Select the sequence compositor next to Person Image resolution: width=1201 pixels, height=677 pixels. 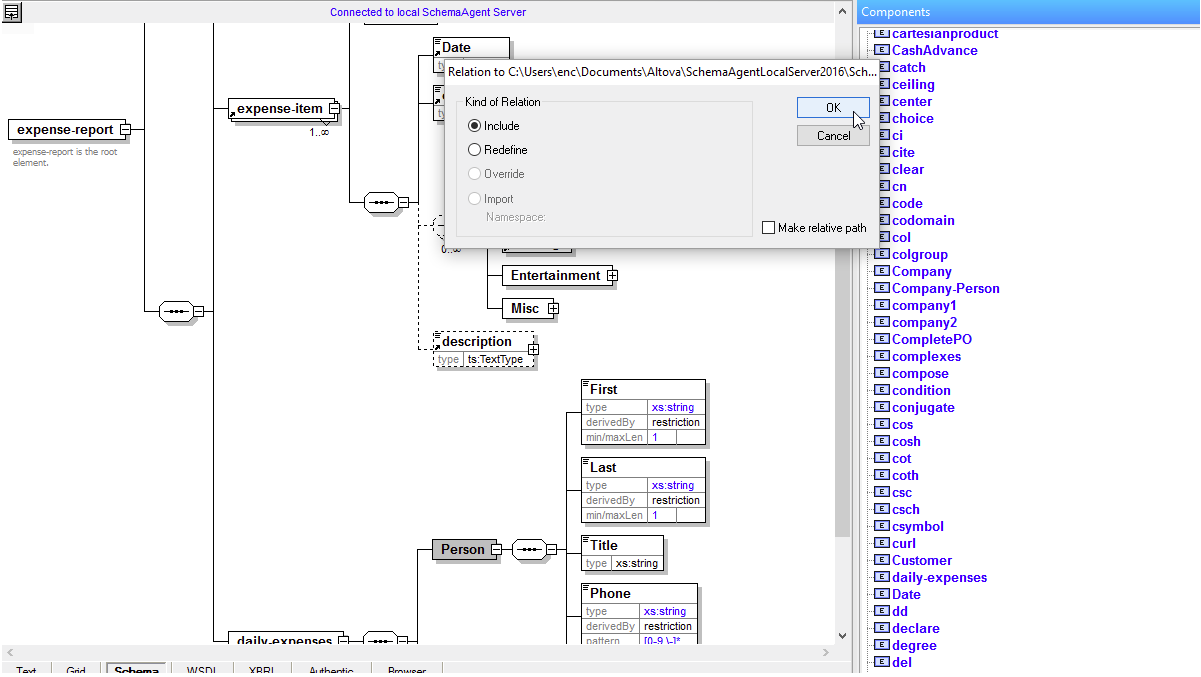click(x=528, y=549)
